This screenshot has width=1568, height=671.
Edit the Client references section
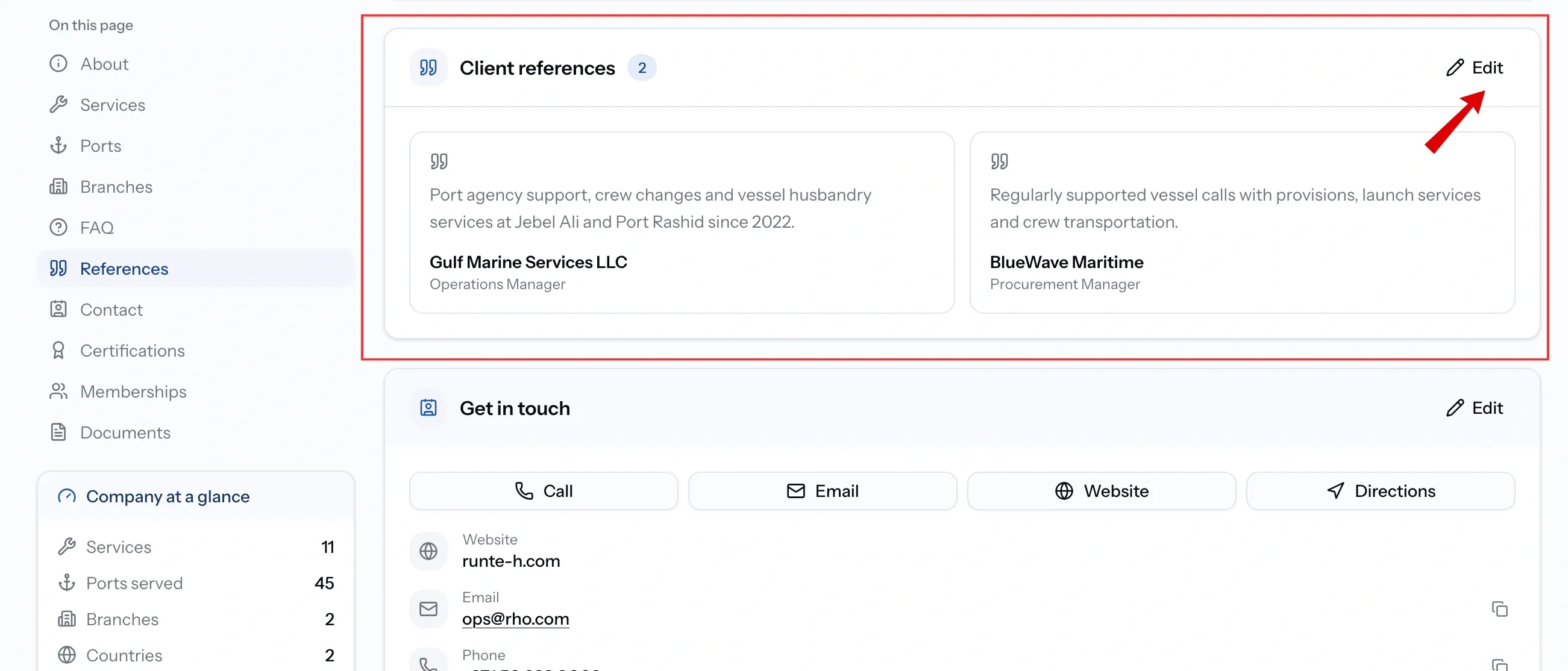[x=1474, y=67]
